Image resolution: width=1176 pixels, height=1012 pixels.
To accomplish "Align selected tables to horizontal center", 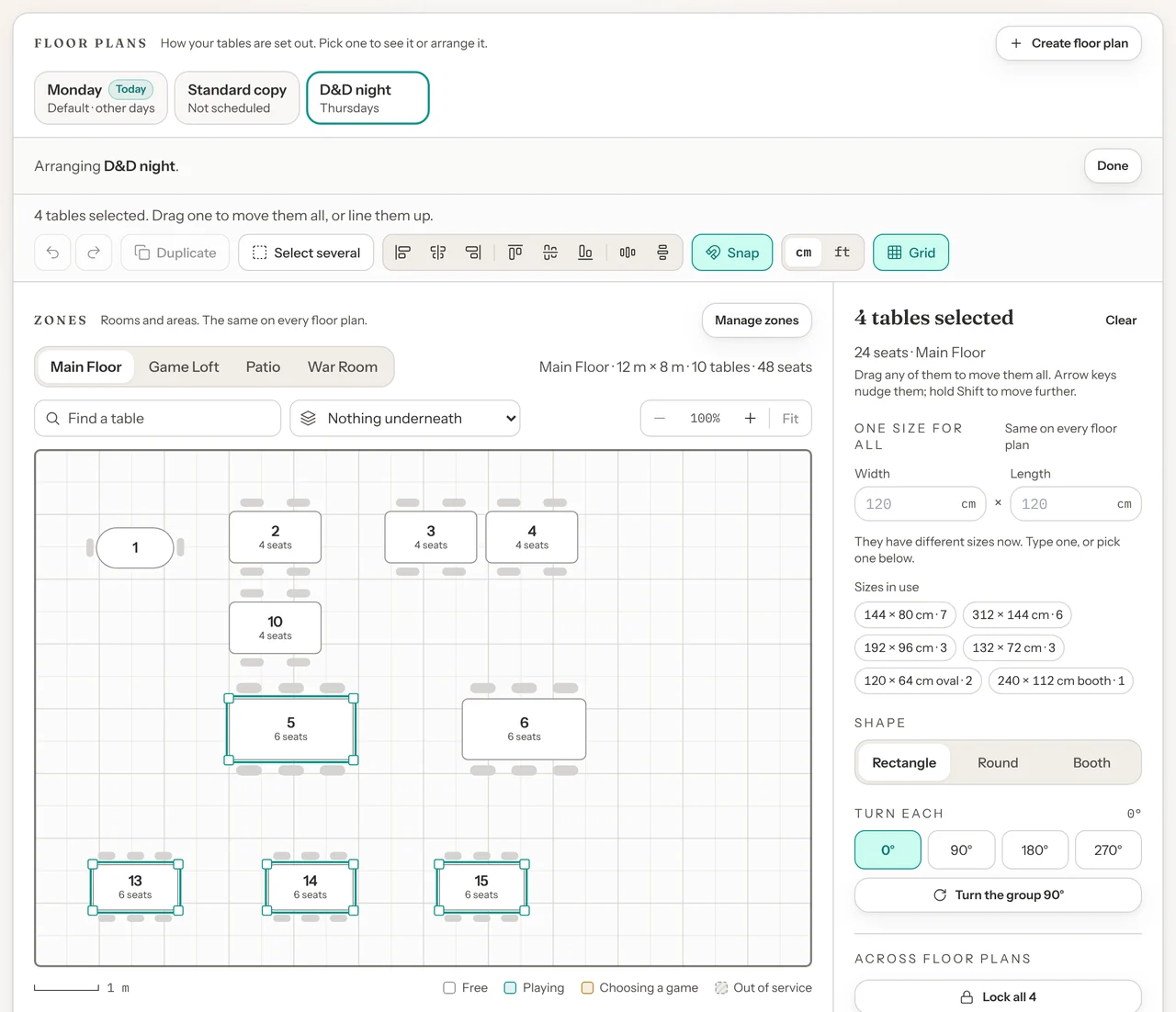I will pyautogui.click(x=438, y=253).
